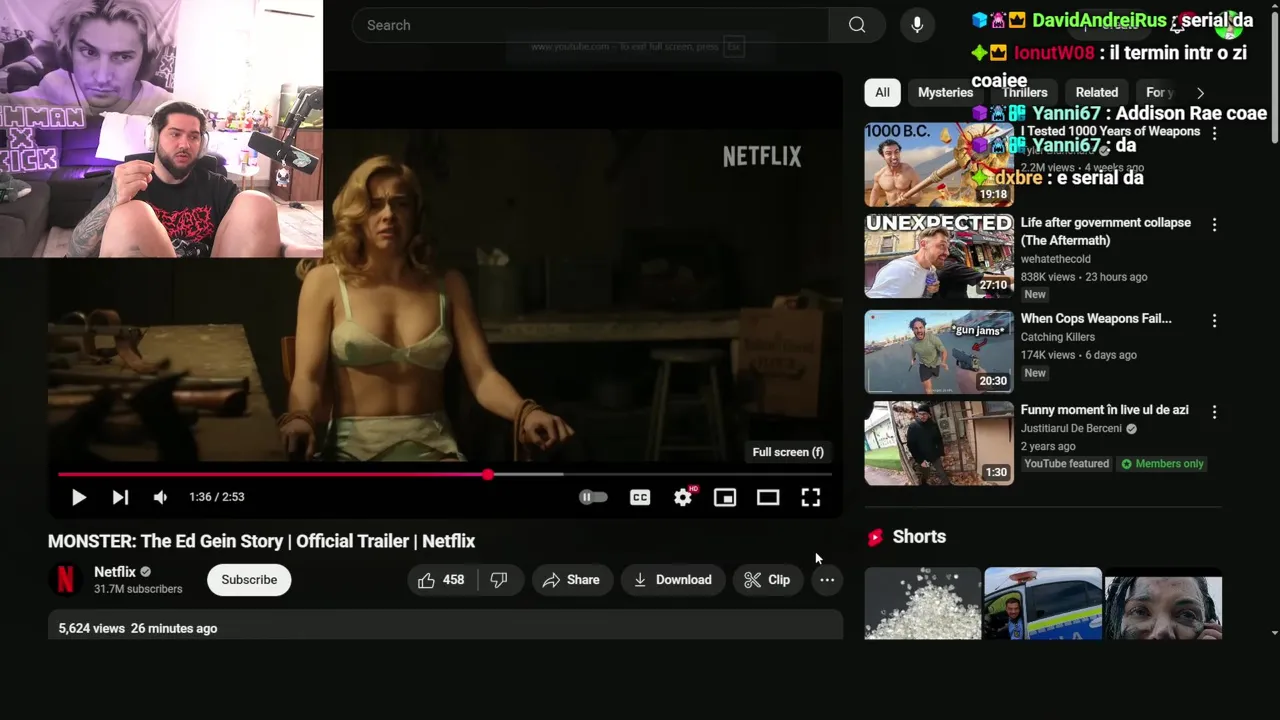Select the All filter chip
The width and height of the screenshot is (1280, 720).
(882, 92)
